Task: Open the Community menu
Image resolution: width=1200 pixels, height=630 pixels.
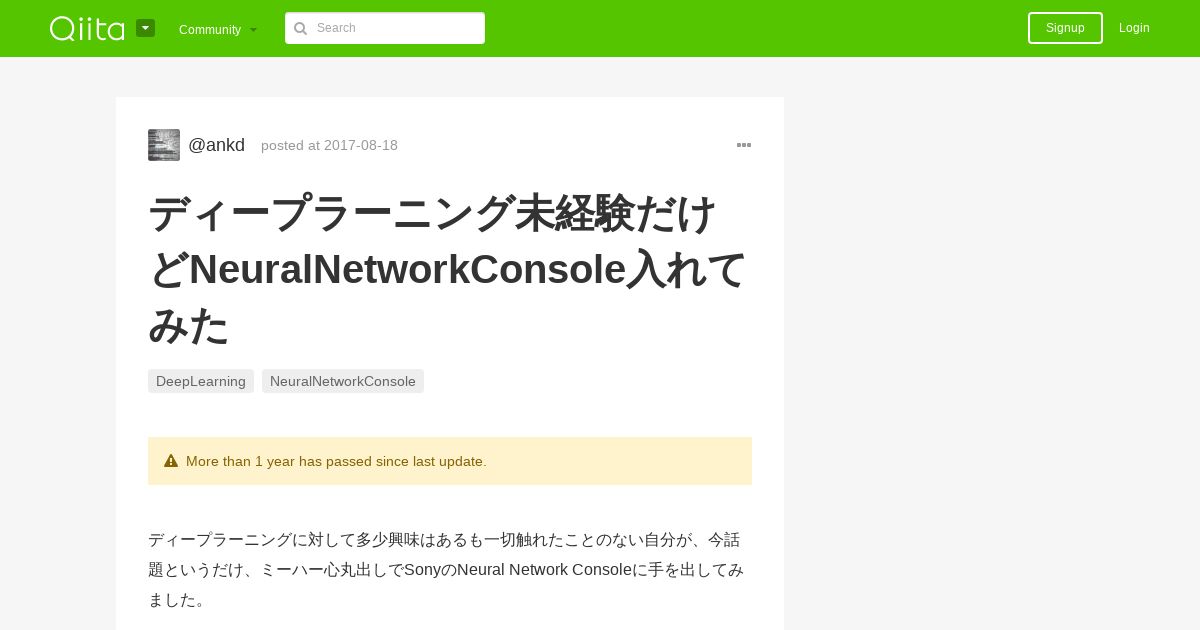Action: click(x=218, y=29)
